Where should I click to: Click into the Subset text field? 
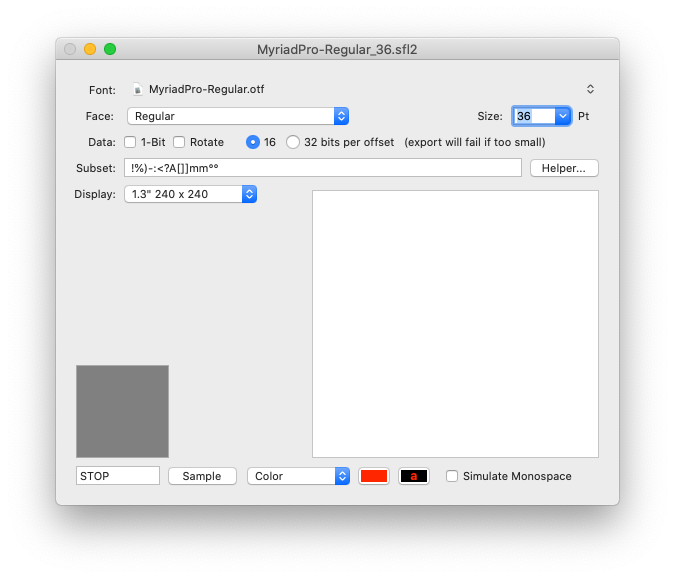(x=323, y=168)
